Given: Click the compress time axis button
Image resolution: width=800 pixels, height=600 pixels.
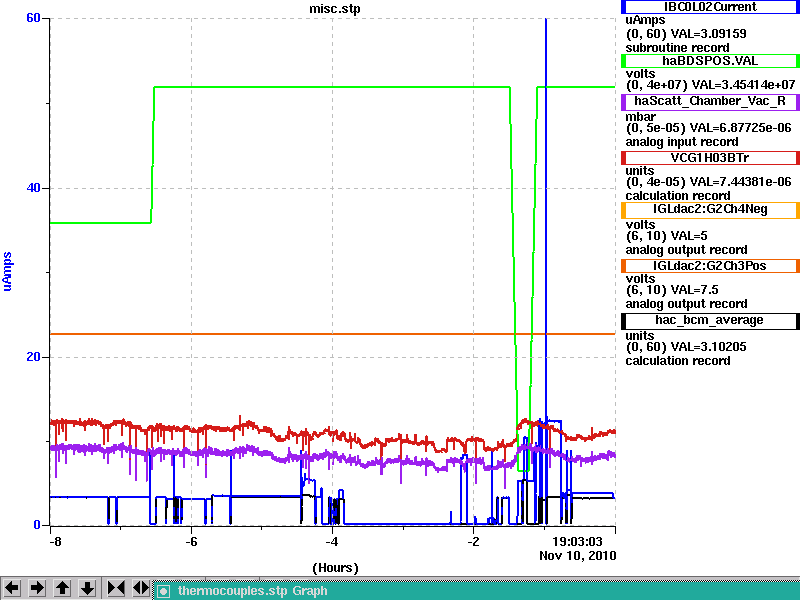Looking at the screenshot, I should tap(116, 588).
